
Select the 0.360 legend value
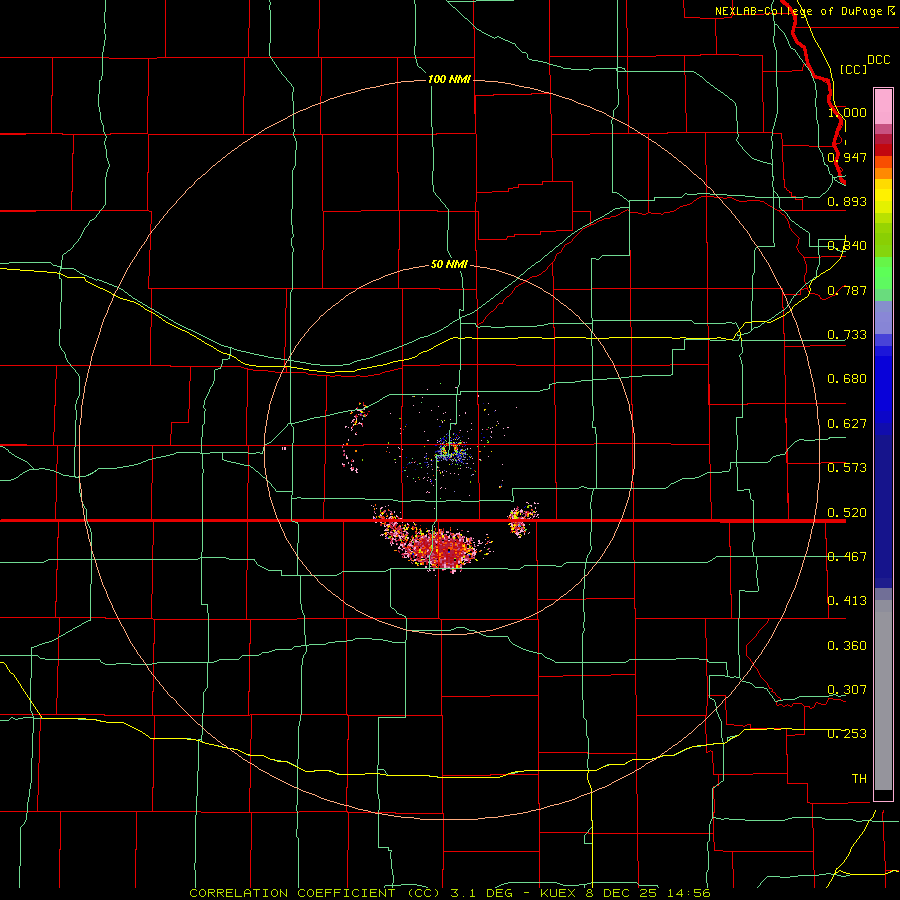[847, 646]
